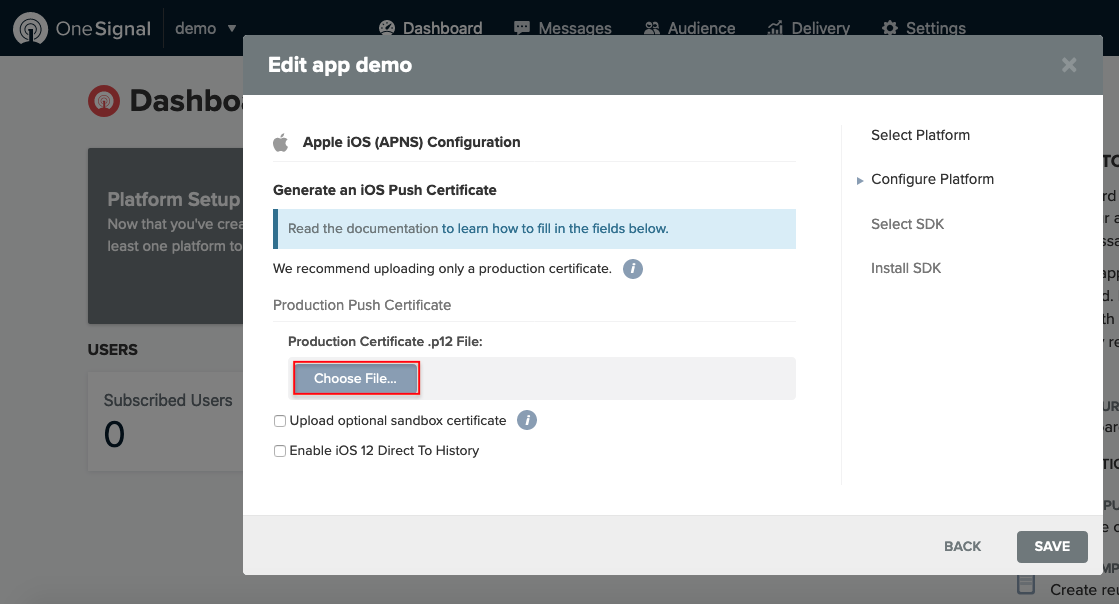Go to the Messages tab
The image size is (1119, 604).
click(x=563, y=29)
